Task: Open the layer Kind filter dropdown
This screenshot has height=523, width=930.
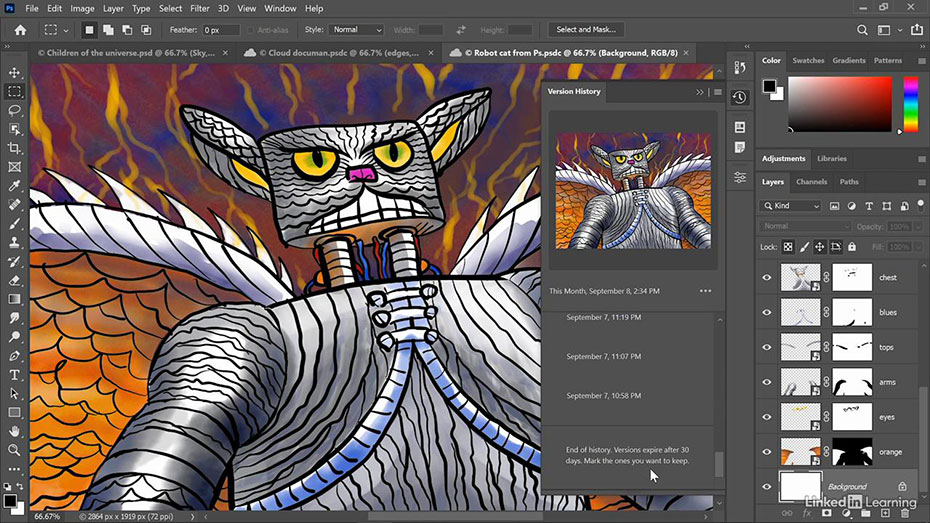Action: [790, 206]
